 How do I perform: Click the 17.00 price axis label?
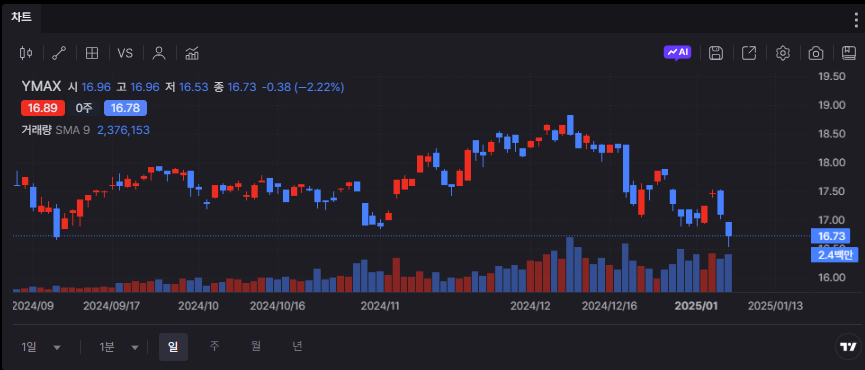click(x=831, y=220)
